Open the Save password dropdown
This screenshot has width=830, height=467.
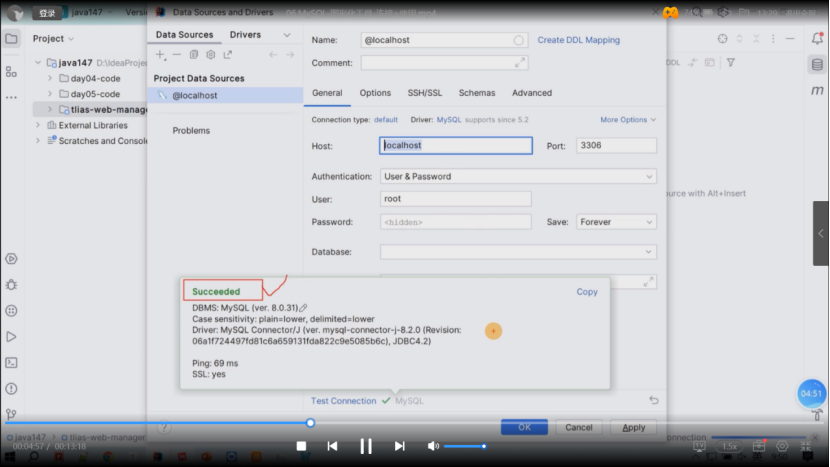616,222
